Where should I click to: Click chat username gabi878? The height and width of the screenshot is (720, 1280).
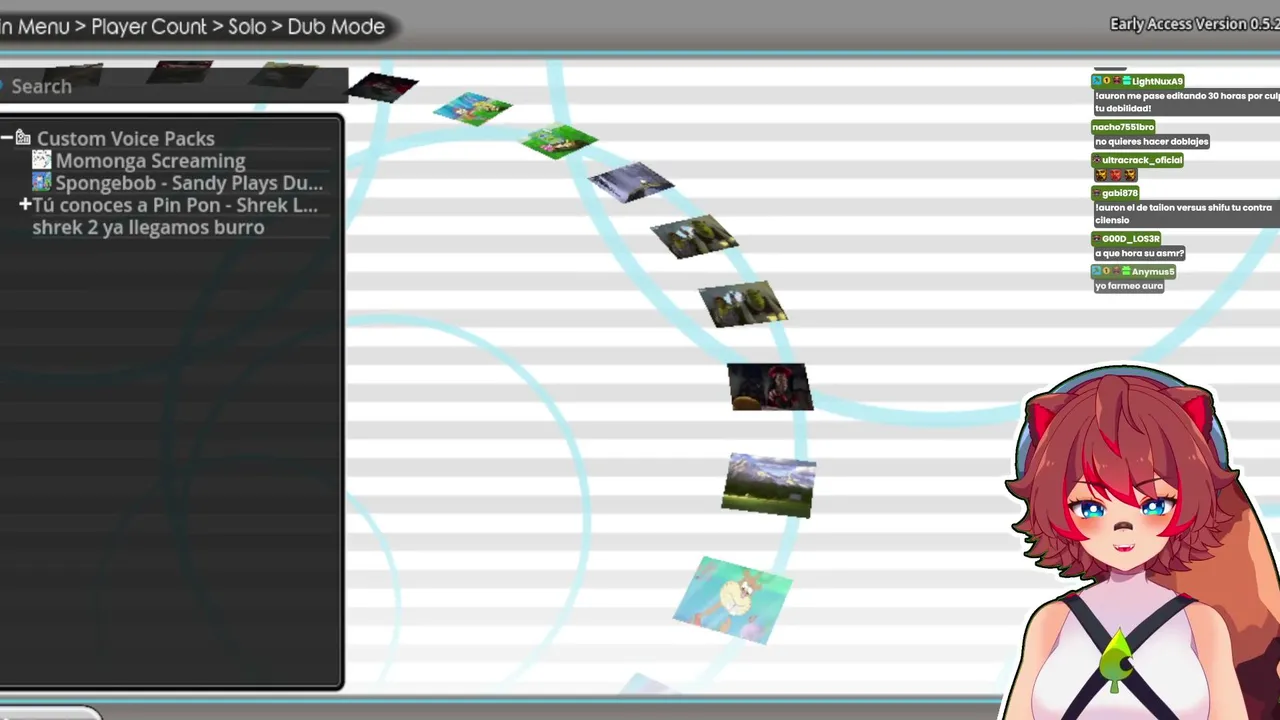pos(1120,193)
